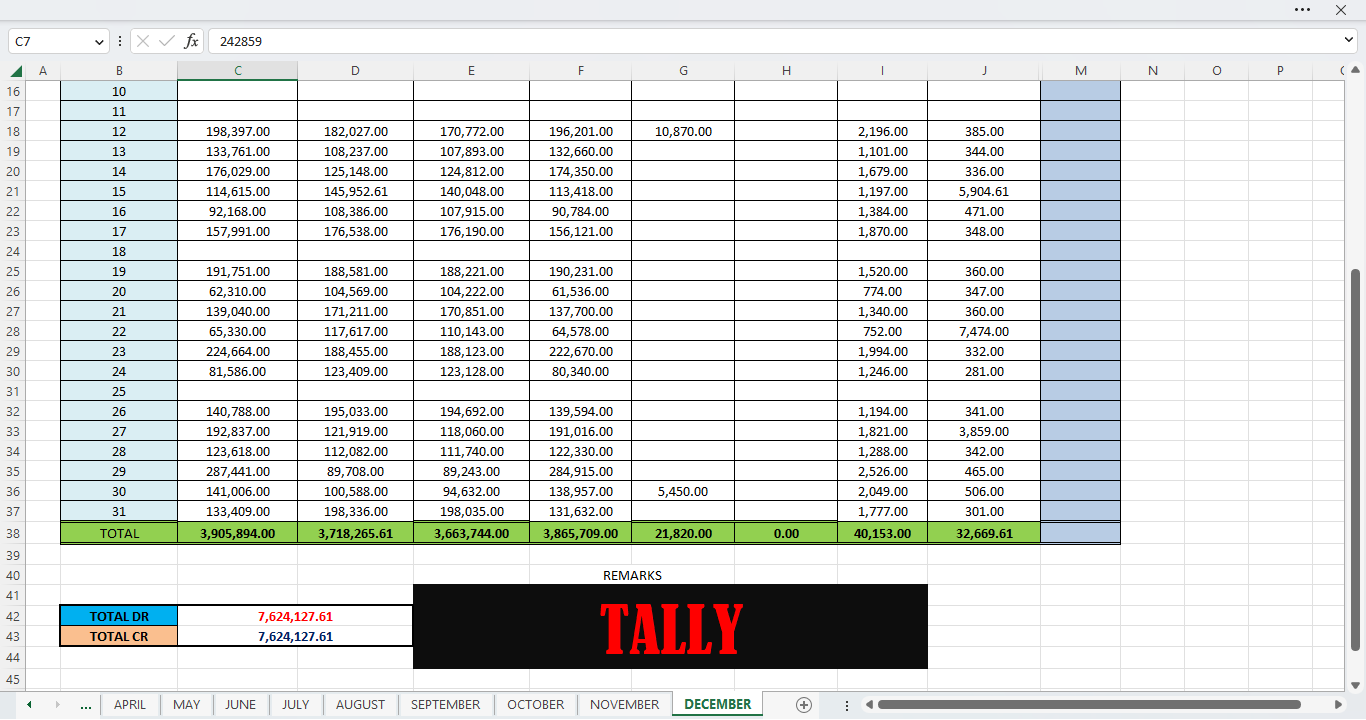The height and width of the screenshot is (720, 1366).
Task: Click cell 3,859.00 in column J
Action: tap(984, 431)
